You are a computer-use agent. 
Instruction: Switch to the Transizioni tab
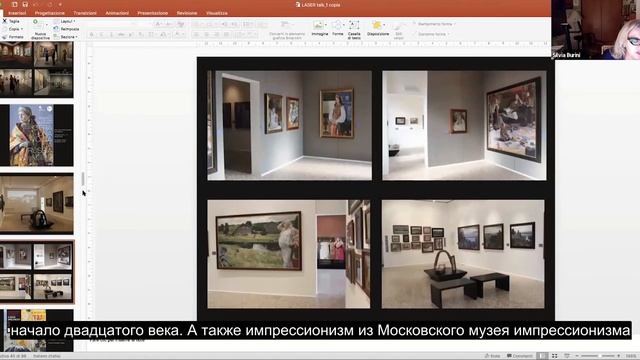point(85,13)
